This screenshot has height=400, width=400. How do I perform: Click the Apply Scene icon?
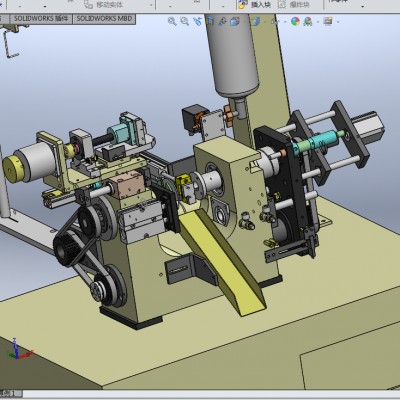tap(308, 22)
